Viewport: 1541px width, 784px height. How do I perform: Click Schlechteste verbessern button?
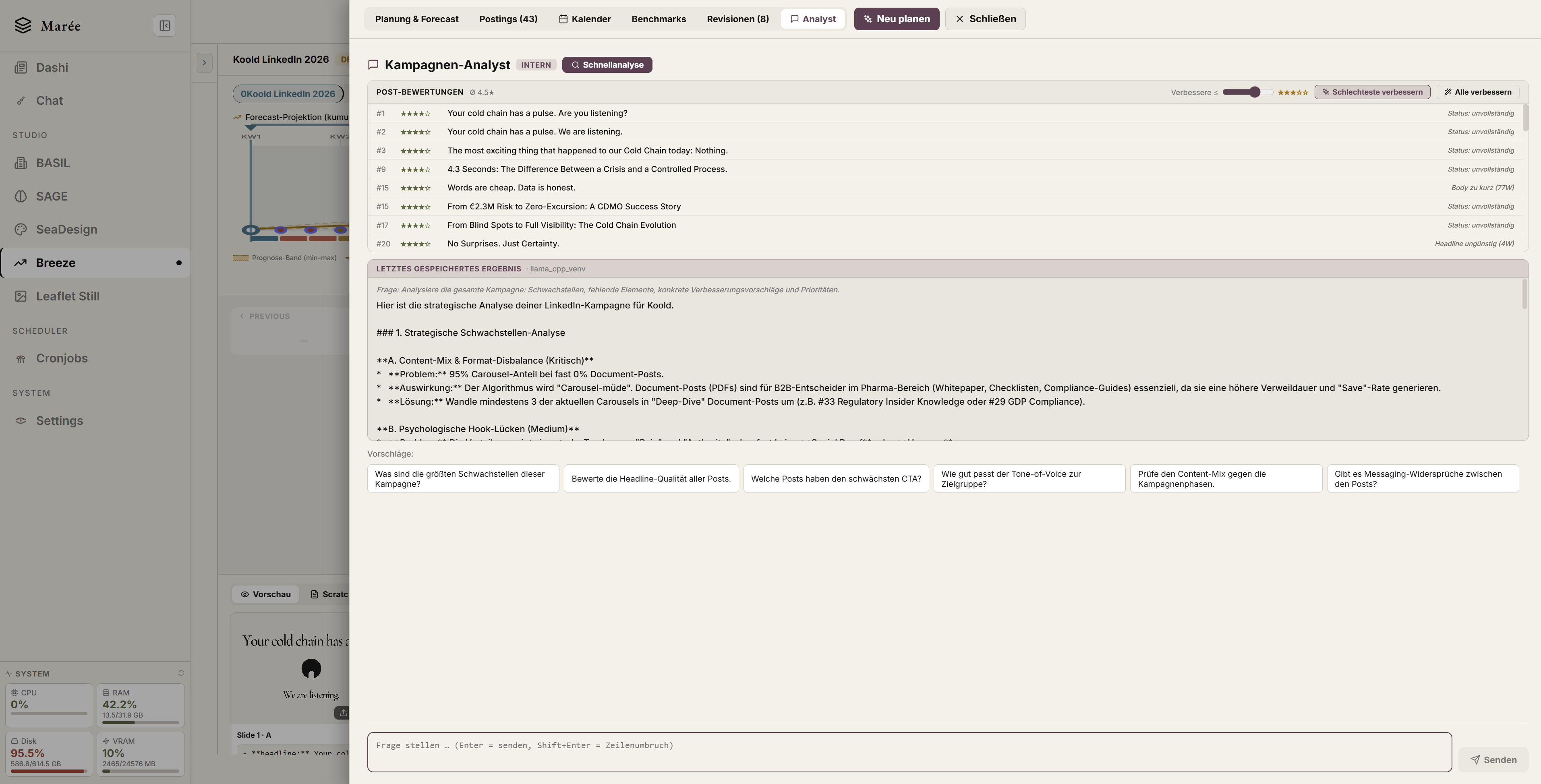[x=1372, y=92]
